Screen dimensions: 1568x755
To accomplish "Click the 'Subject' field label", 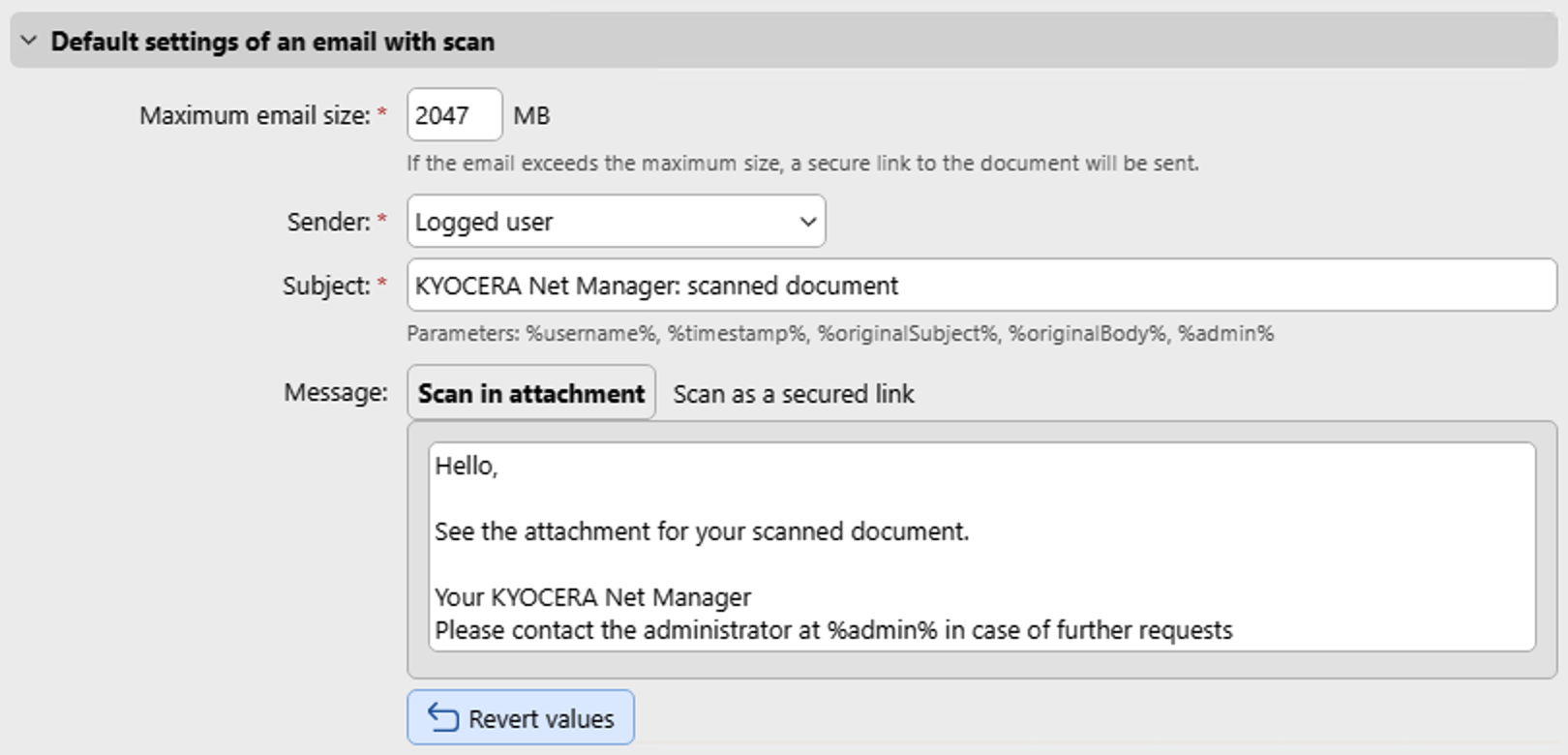I will click(326, 286).
